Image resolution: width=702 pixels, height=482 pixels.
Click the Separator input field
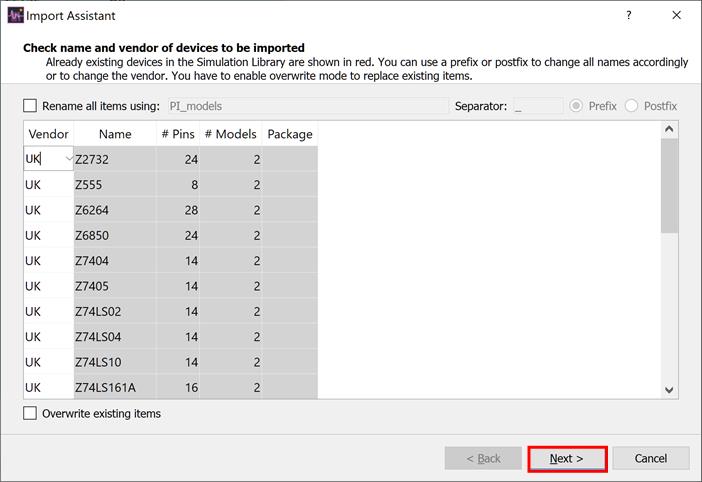coord(538,106)
